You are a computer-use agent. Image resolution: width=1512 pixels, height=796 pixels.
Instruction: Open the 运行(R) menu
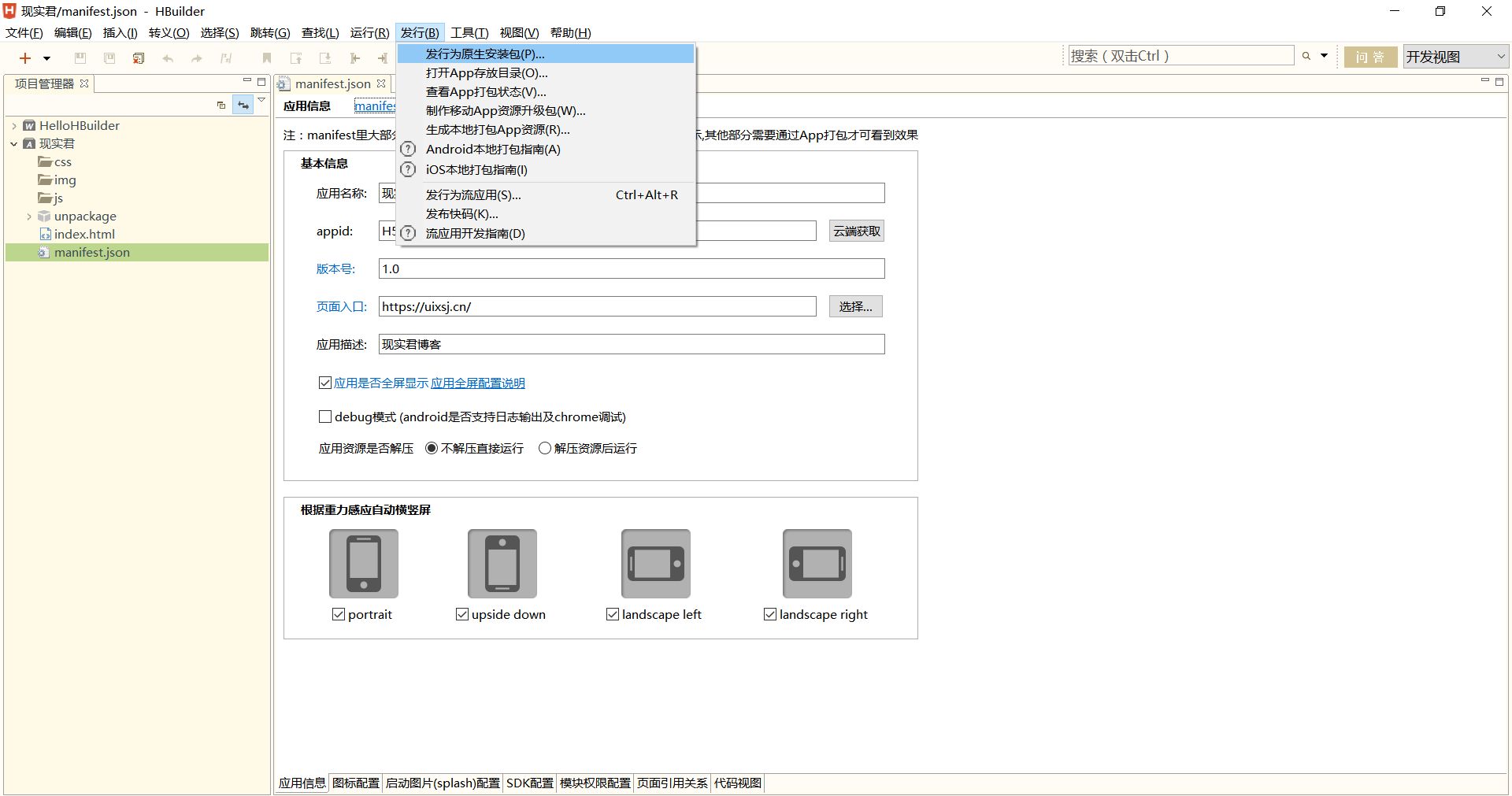[369, 33]
